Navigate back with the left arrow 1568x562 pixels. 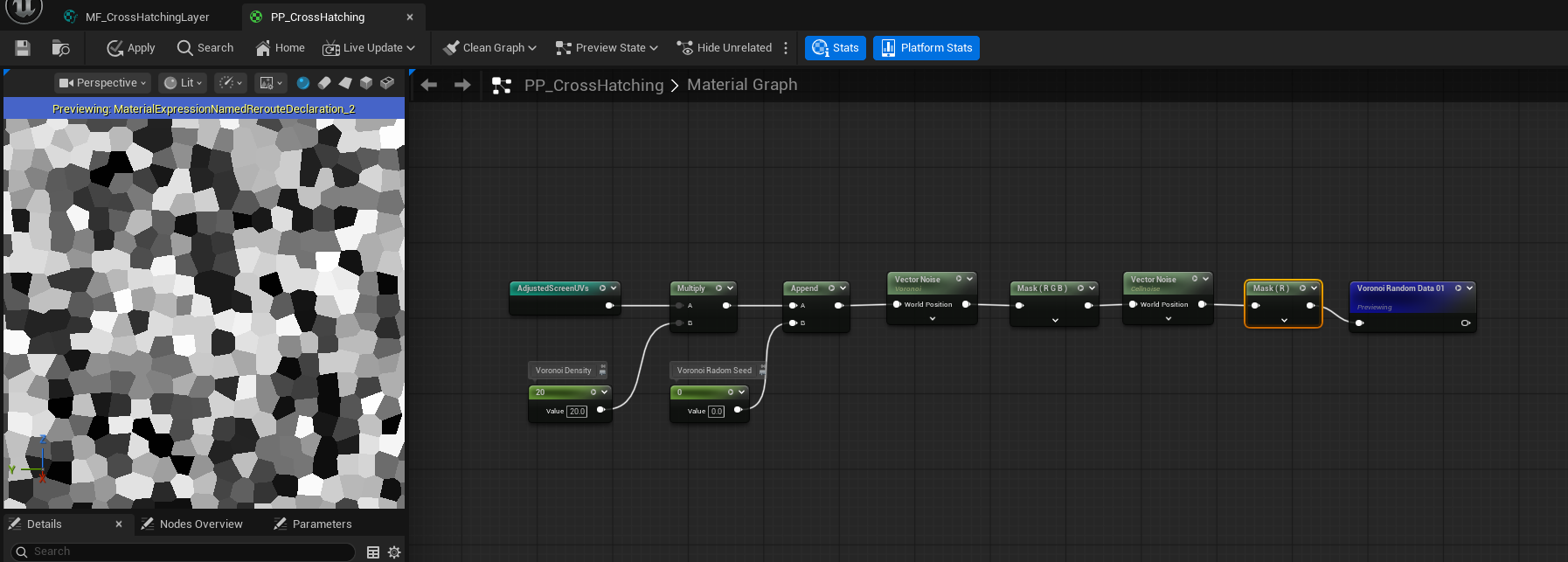tap(429, 85)
